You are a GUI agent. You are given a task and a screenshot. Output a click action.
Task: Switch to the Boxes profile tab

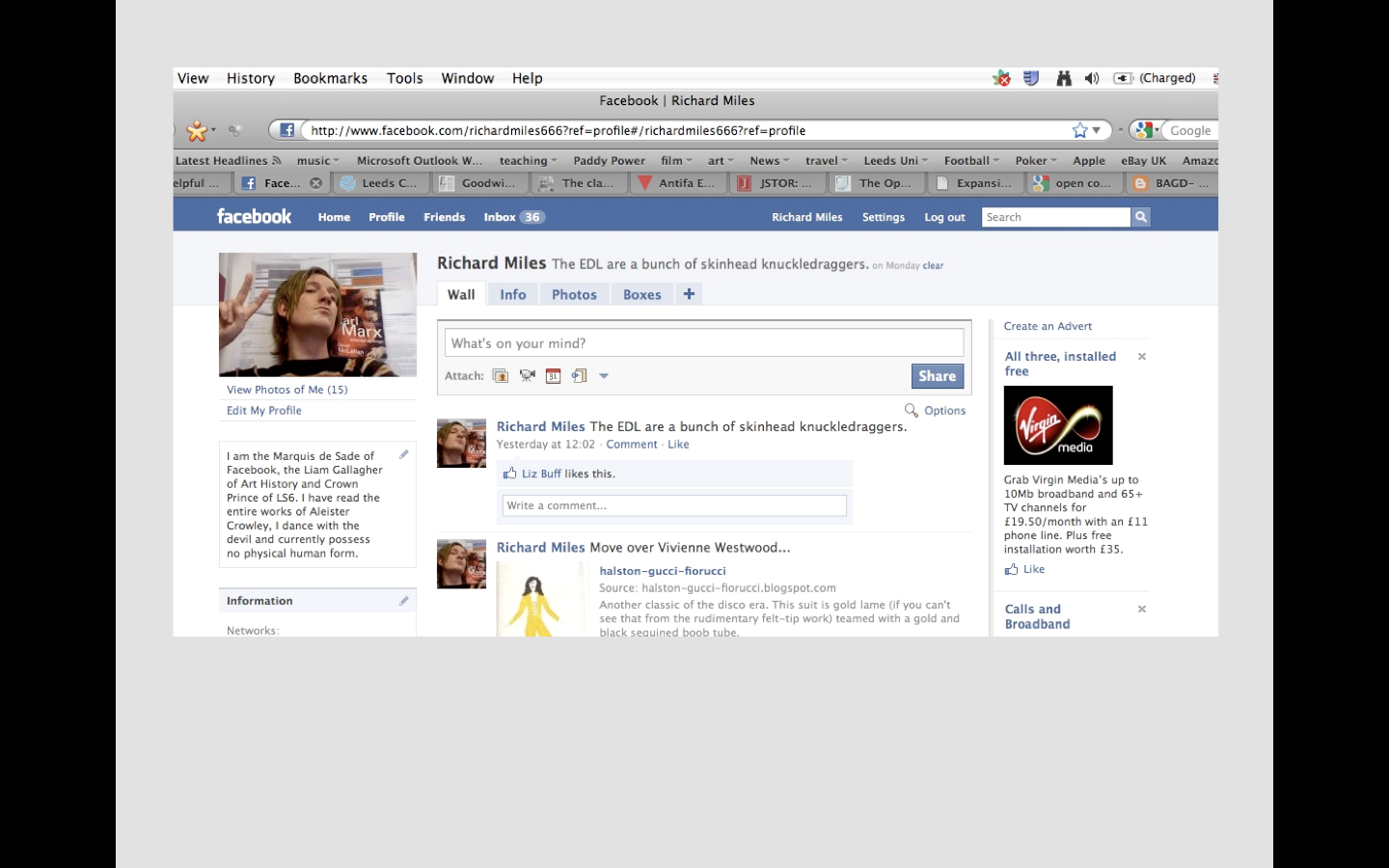(x=642, y=294)
